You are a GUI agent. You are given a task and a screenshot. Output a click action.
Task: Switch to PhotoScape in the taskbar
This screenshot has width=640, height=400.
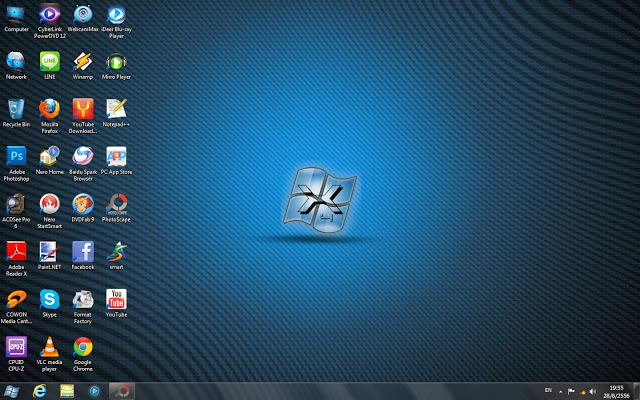pos(122,391)
